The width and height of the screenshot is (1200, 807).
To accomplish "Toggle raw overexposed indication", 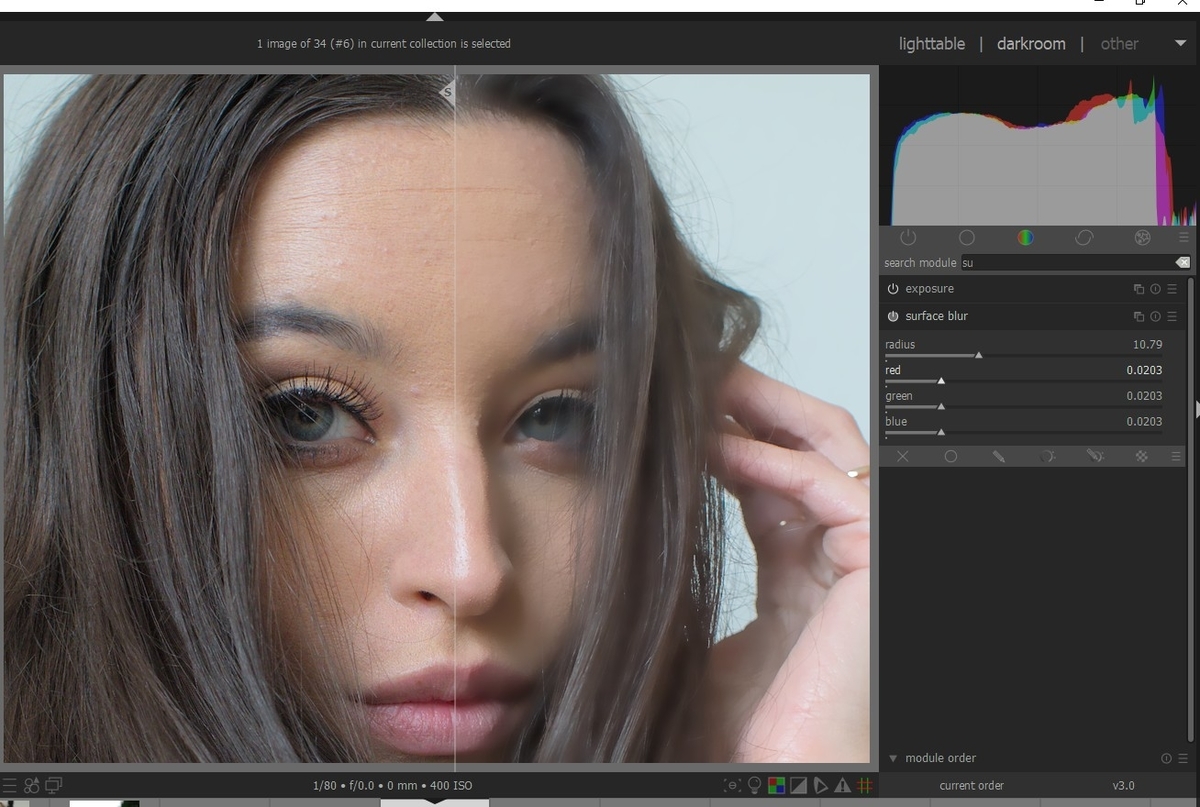I will click(x=777, y=786).
